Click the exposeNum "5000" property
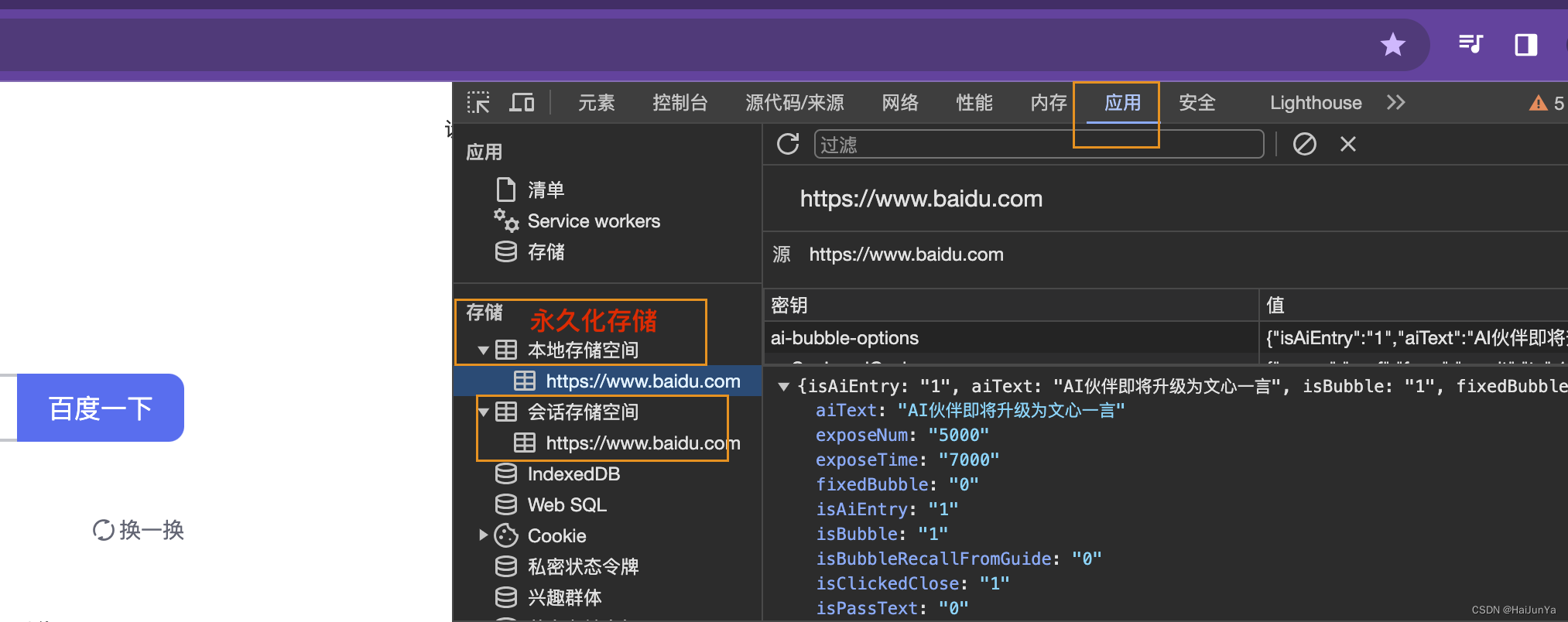This screenshot has width=1568, height=622. (902, 436)
